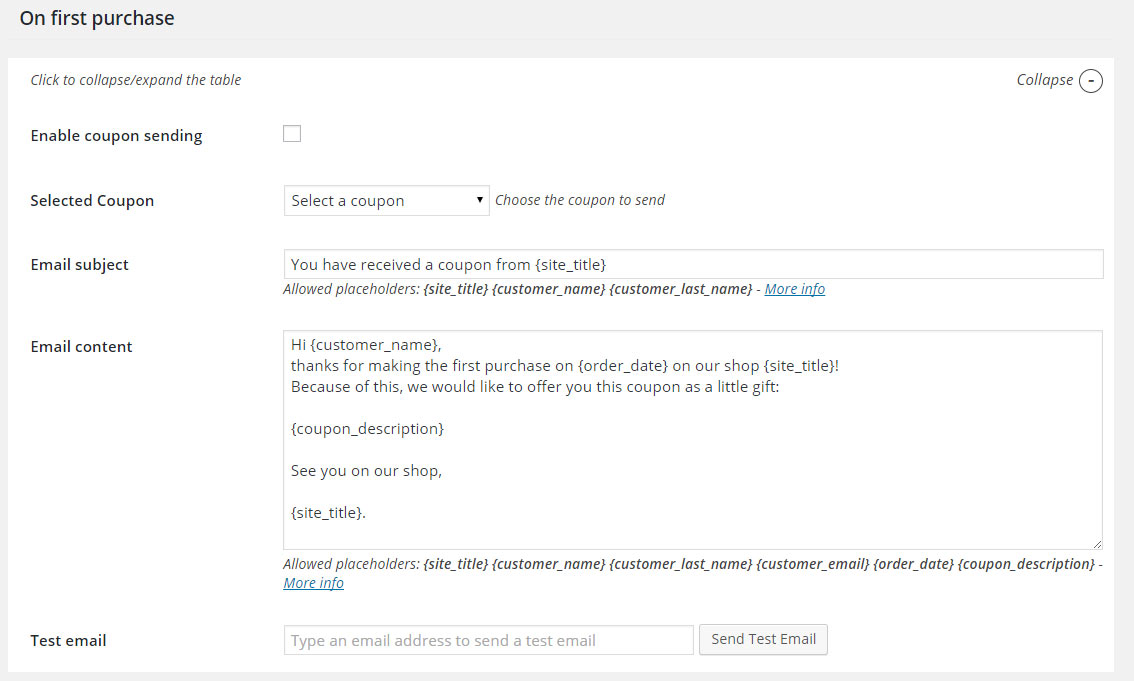Click the "On first purchase" section heading
The image size is (1134, 681).
(x=97, y=18)
